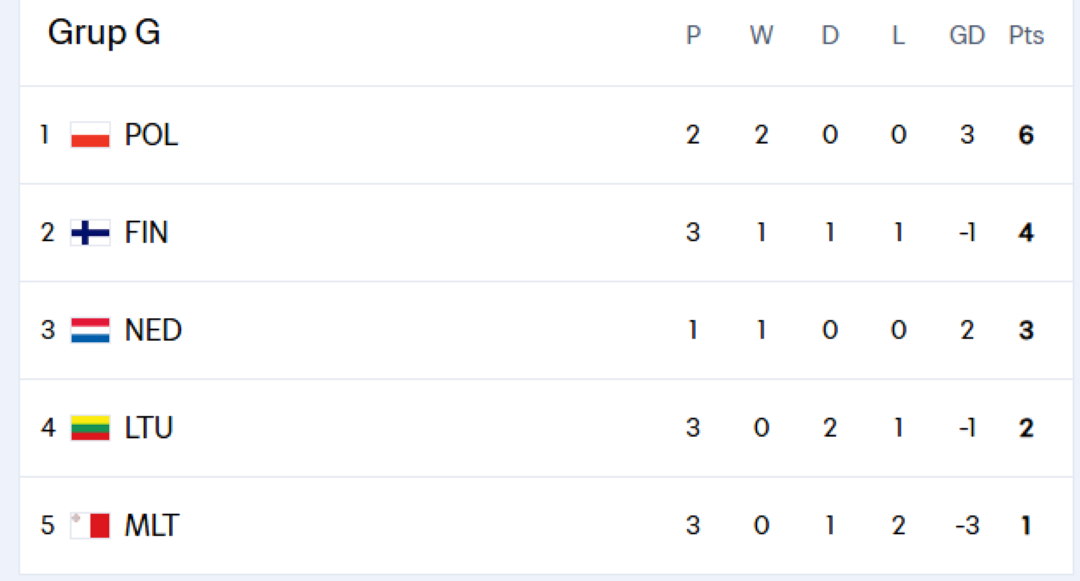This screenshot has width=1080, height=581.
Task: Open the MLT team link
Action: pos(152,526)
